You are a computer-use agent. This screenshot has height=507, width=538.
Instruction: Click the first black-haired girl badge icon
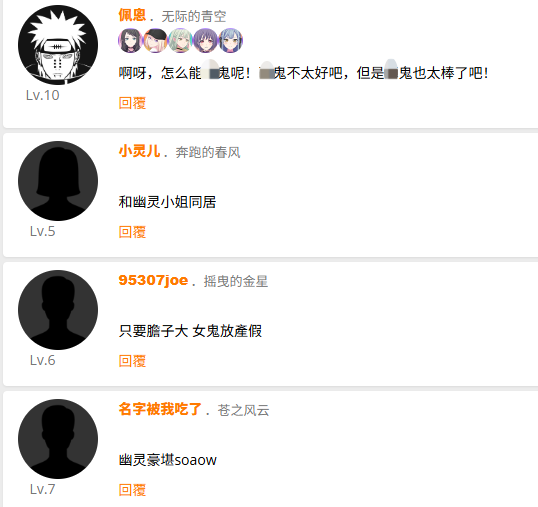[130, 40]
